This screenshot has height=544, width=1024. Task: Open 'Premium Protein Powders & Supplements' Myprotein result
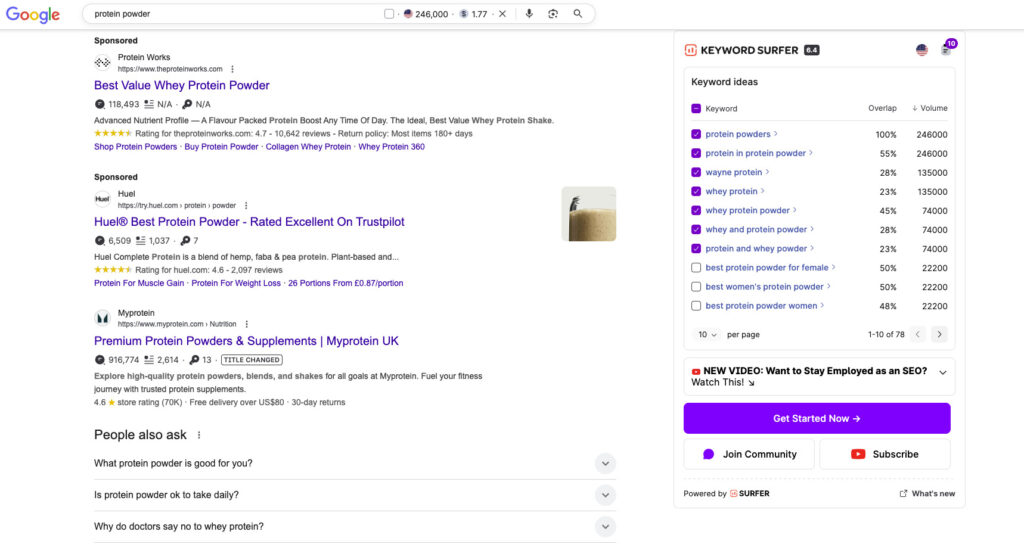coord(246,341)
